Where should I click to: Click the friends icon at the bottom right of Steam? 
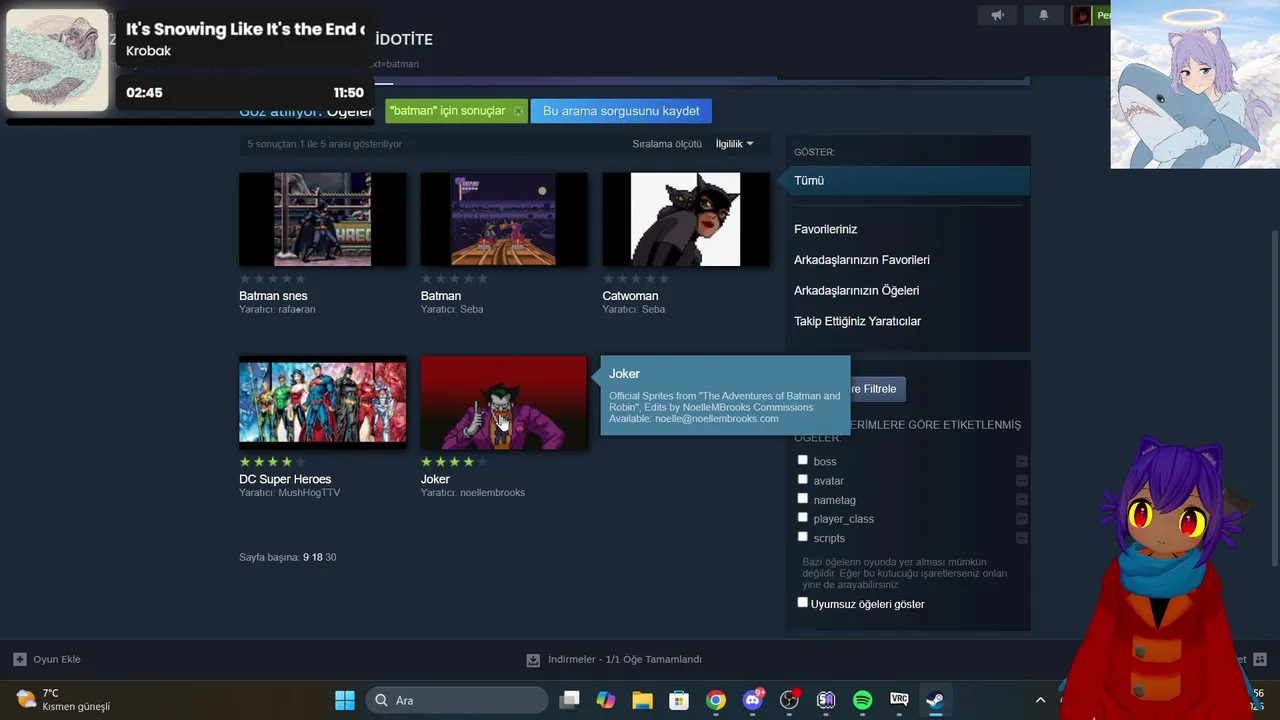[x=1259, y=659]
